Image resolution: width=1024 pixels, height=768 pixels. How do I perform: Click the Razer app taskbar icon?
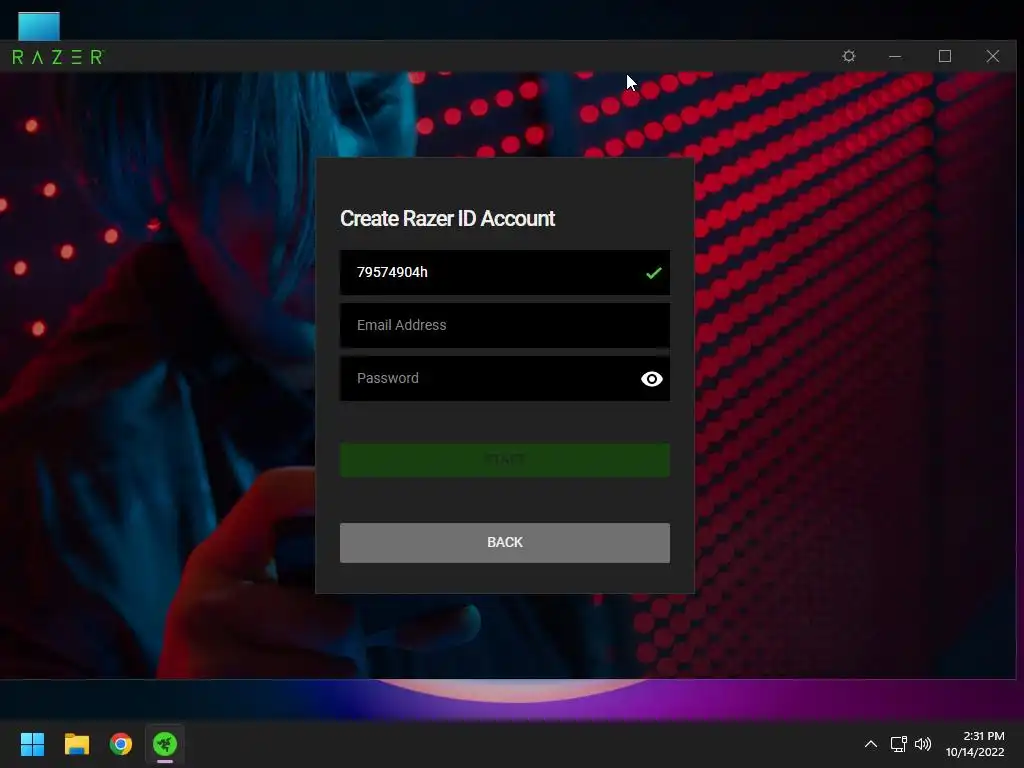coord(165,744)
